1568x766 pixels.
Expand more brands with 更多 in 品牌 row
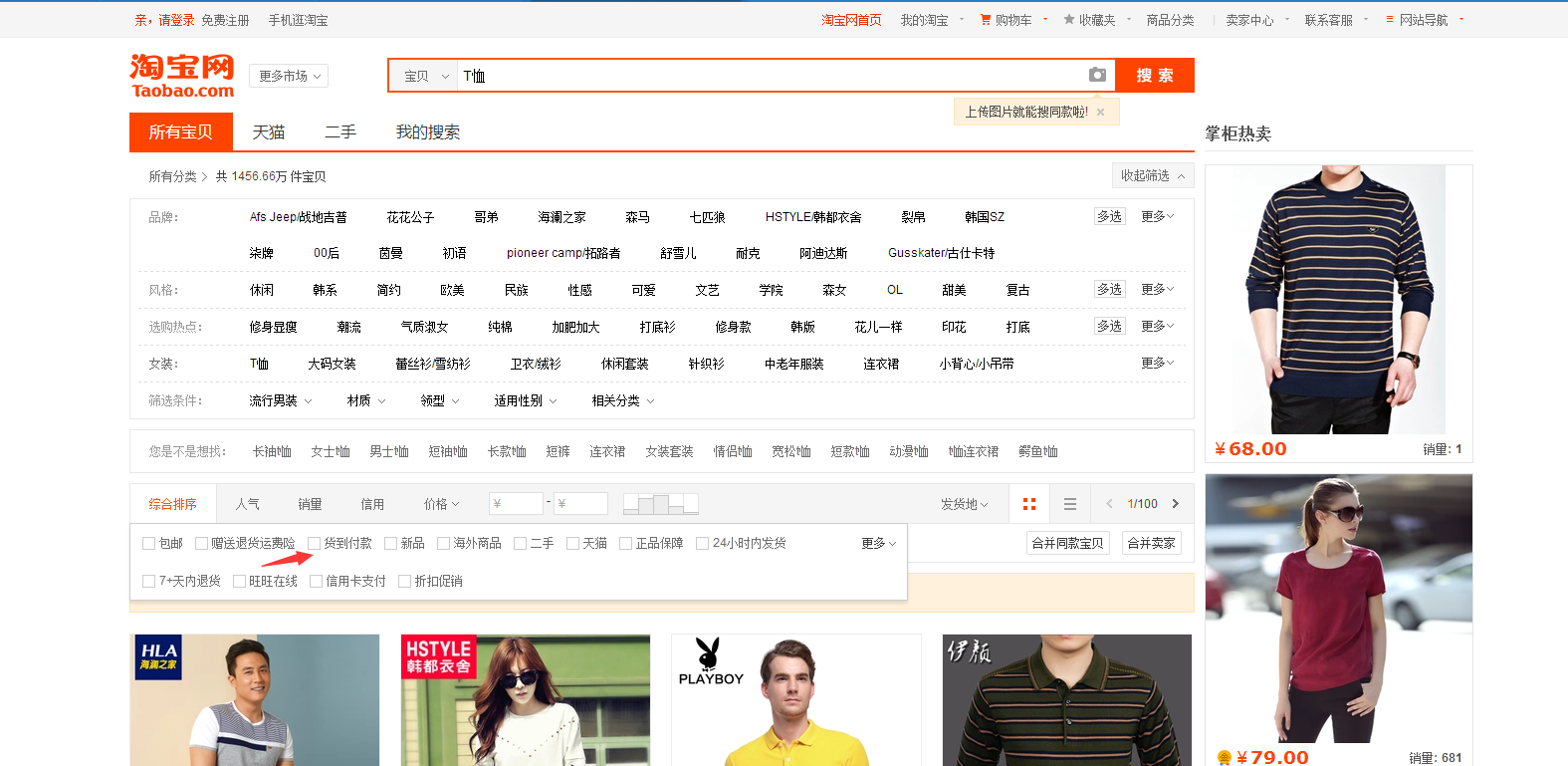point(1158,216)
